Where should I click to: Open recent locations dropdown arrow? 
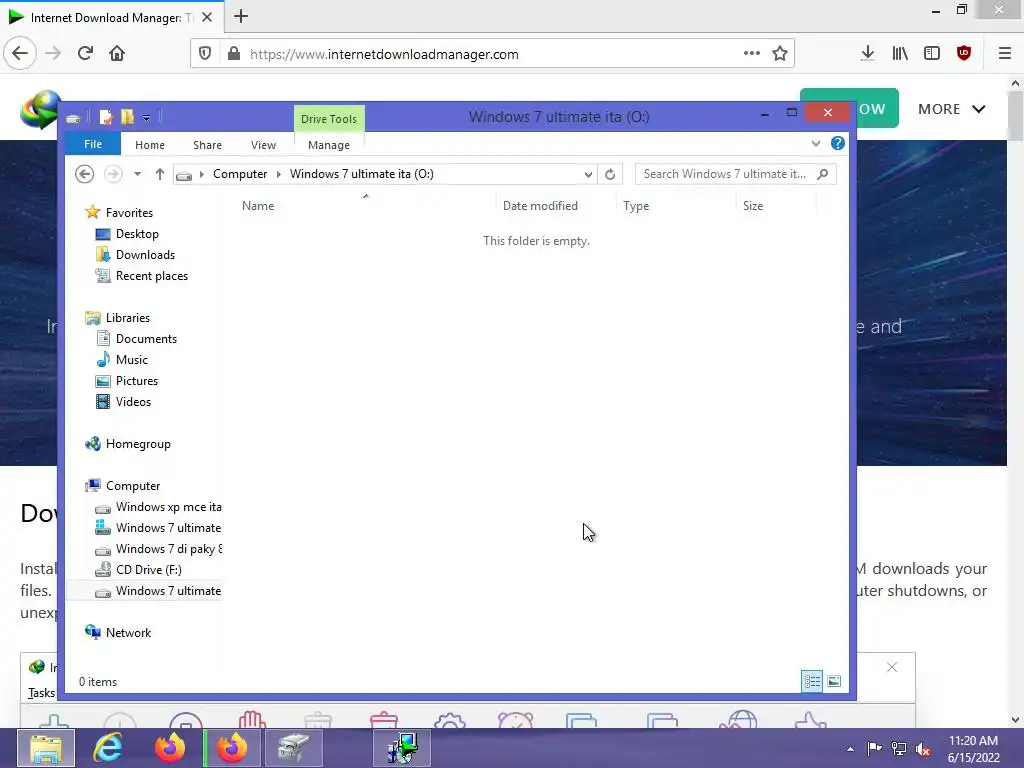[x=137, y=174]
